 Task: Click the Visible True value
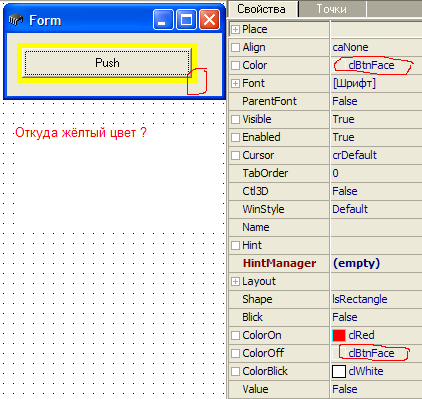(x=343, y=119)
